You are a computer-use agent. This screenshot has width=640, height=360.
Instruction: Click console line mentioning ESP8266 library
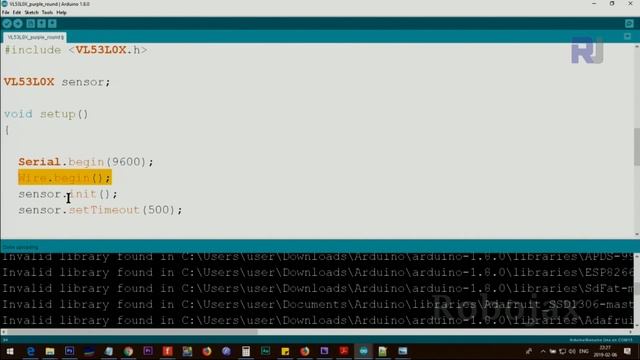(318, 273)
